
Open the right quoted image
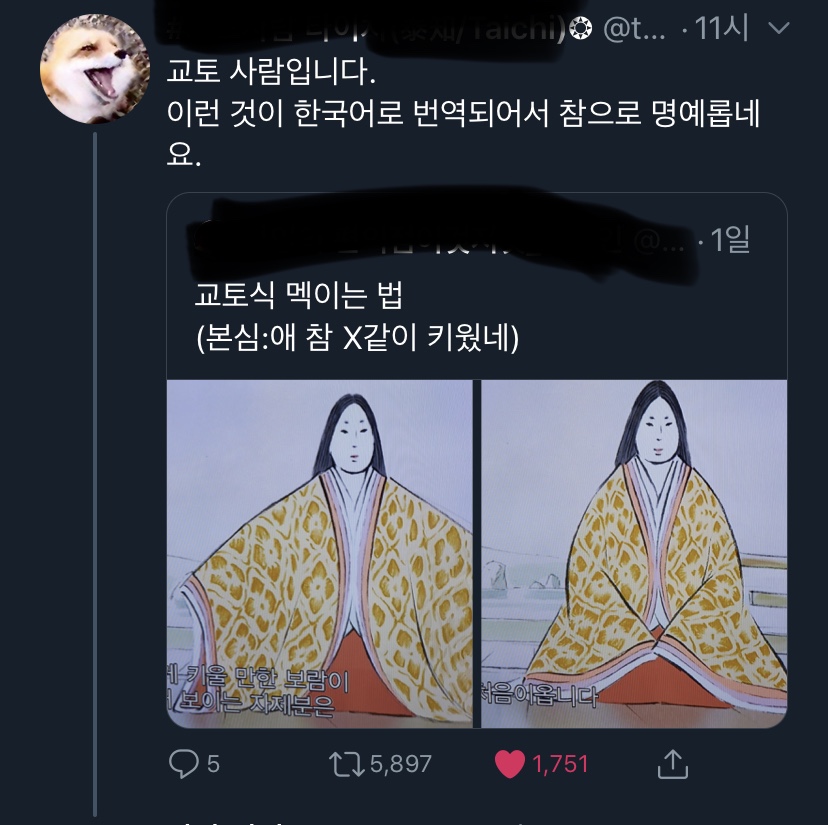click(634, 553)
